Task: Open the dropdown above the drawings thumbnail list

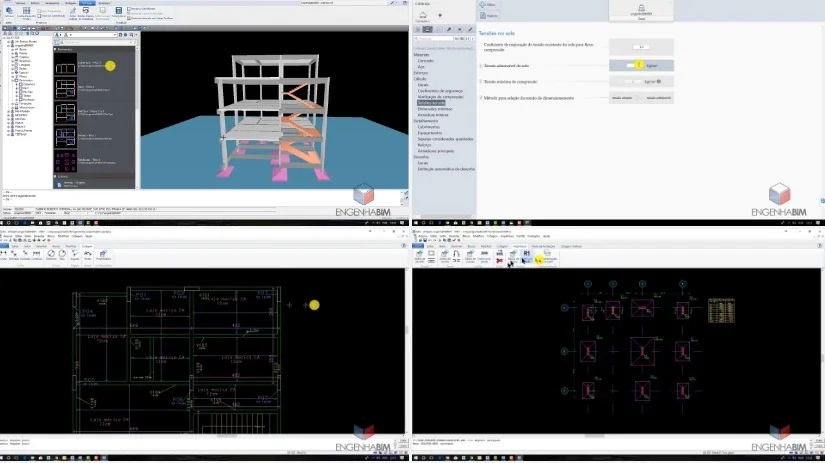Action: coord(86,35)
